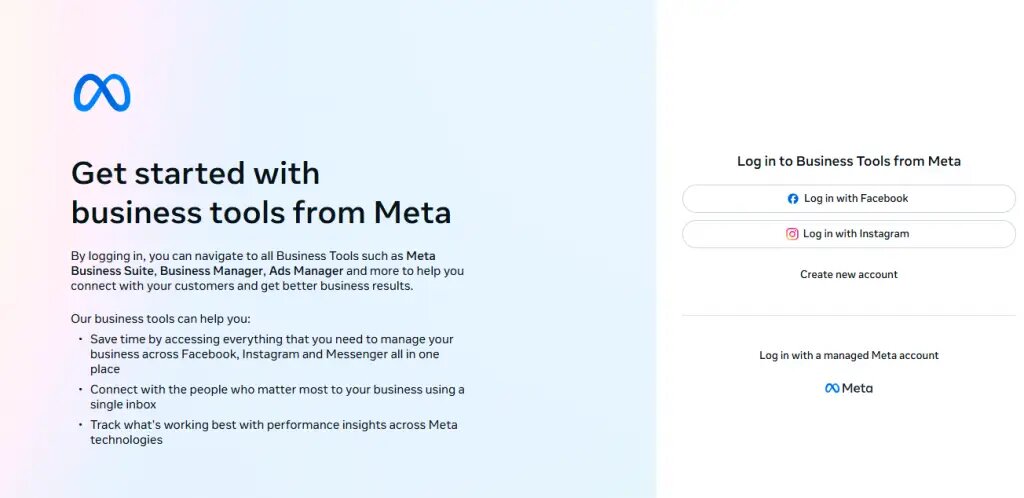Click the 'Get started with' headline
The height and width of the screenshot is (498, 1024).
tap(196, 173)
